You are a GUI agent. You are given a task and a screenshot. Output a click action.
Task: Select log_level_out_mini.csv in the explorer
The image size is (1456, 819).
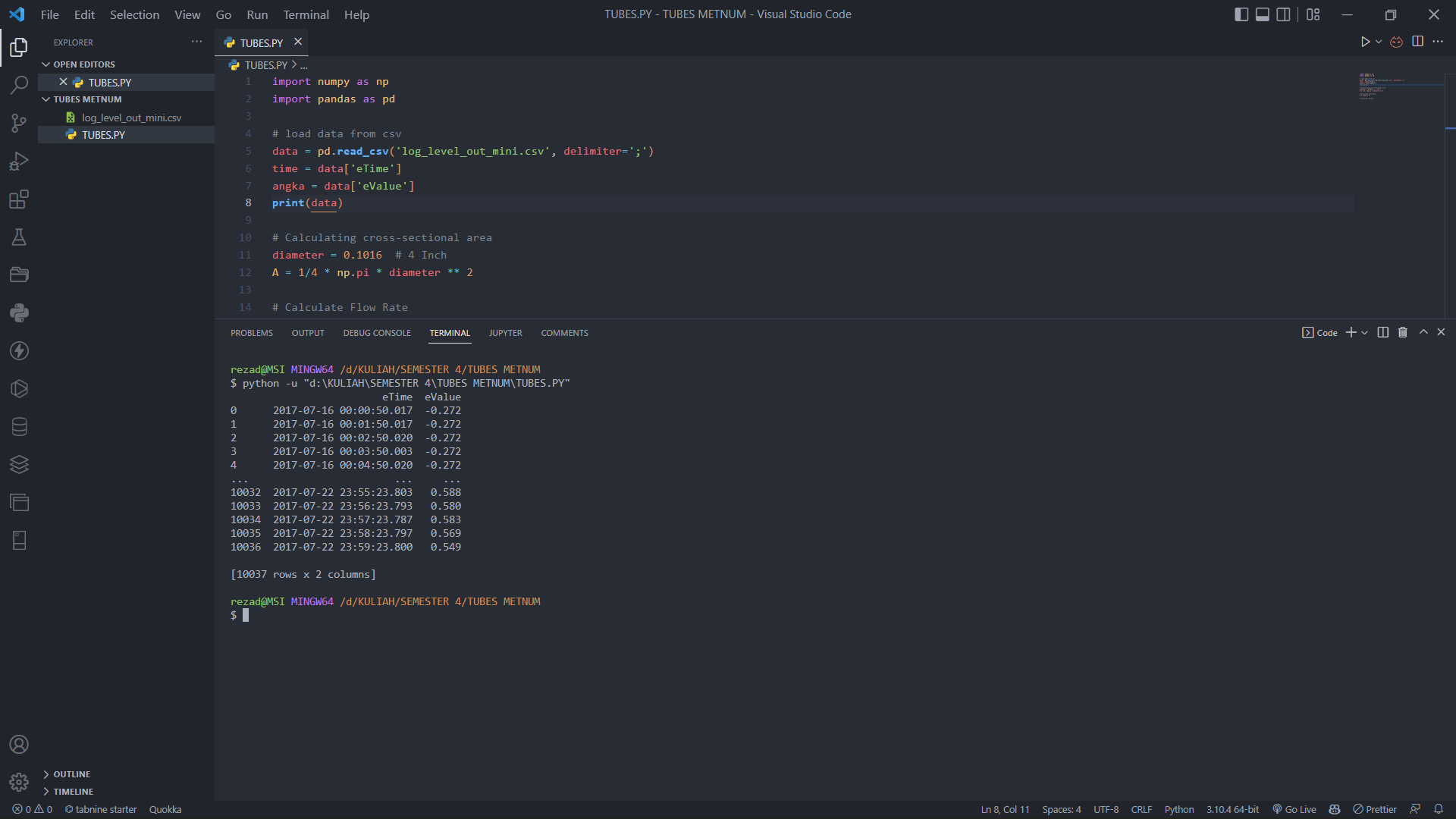pos(131,118)
